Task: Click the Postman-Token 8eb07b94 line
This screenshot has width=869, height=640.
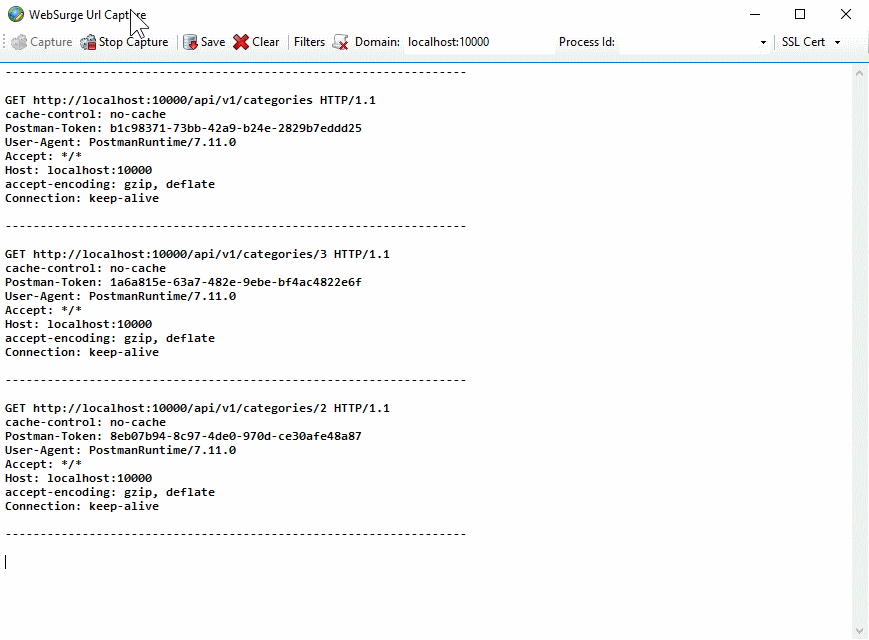Action: coord(183,437)
